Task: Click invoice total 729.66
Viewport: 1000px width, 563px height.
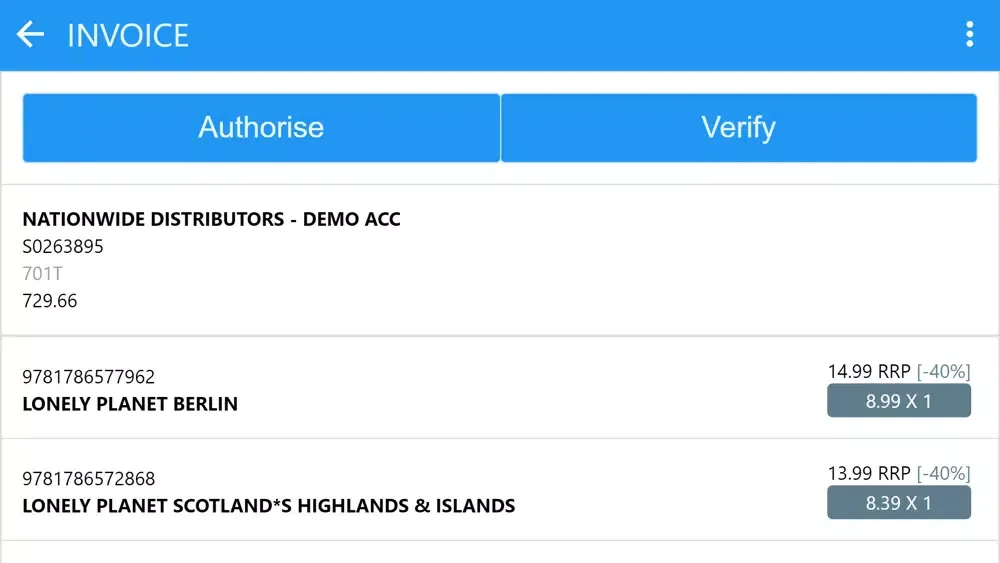Action: [50, 301]
